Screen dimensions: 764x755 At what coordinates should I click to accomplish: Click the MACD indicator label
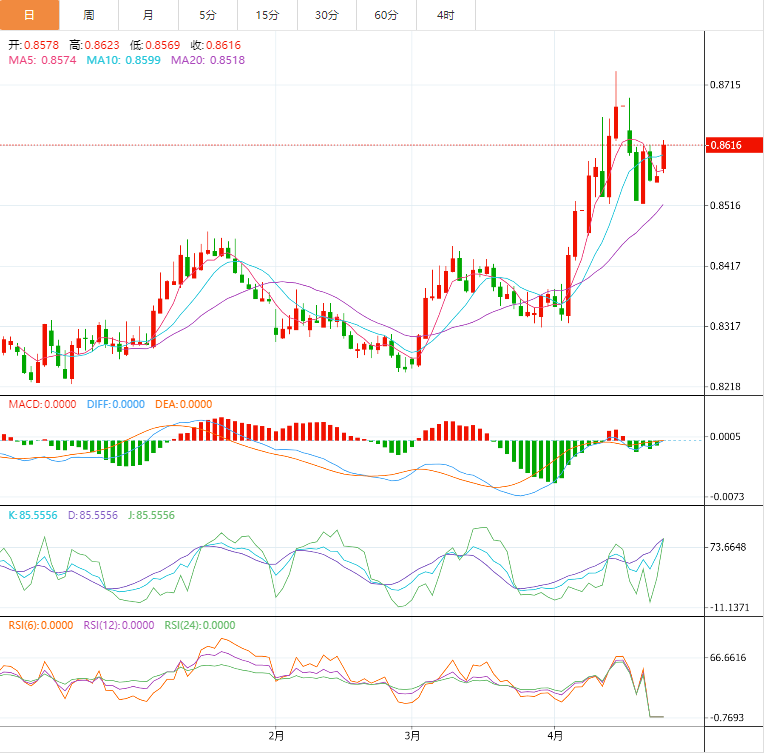pyautogui.click(x=41, y=404)
